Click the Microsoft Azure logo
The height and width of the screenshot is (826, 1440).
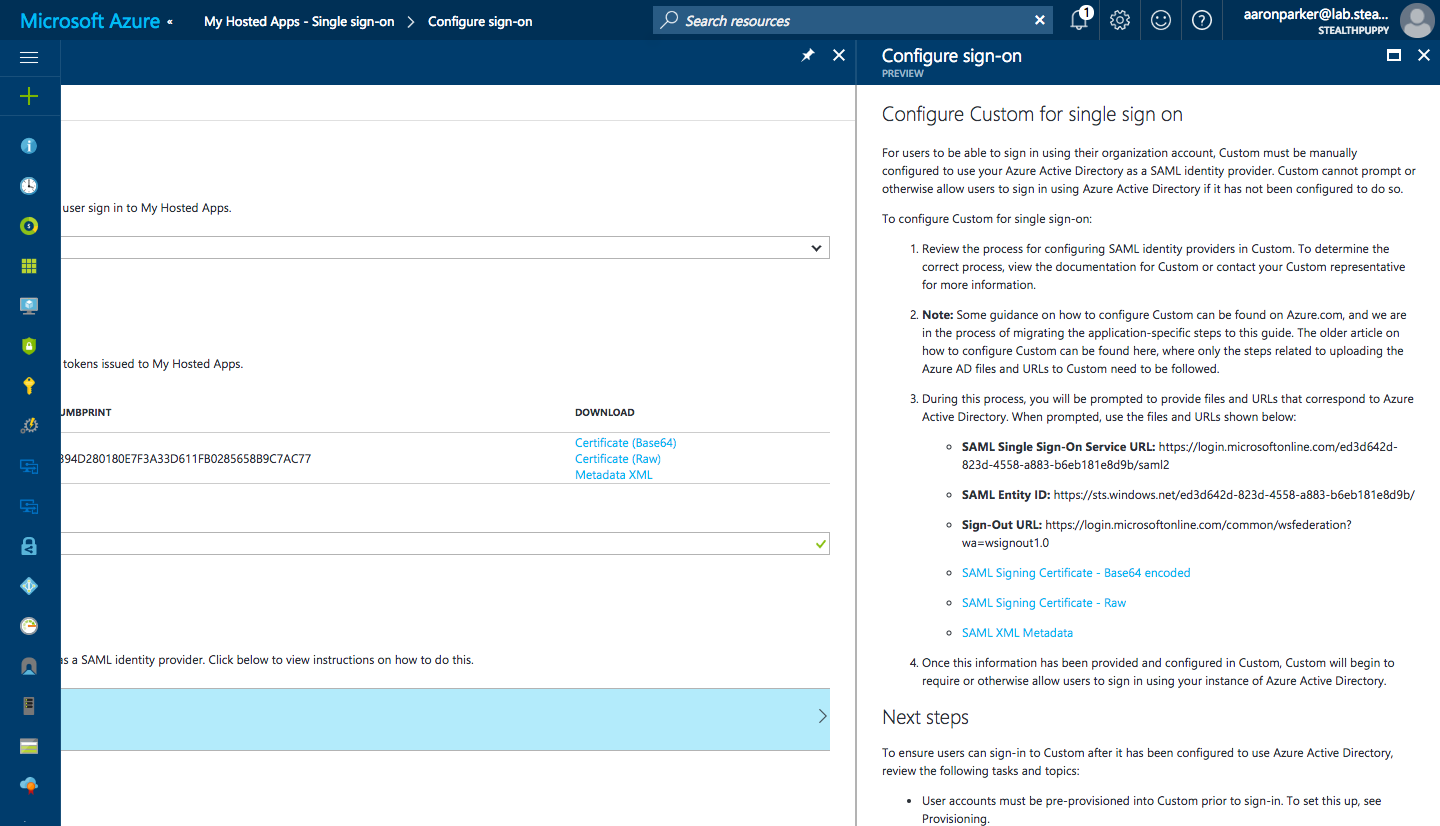[90, 20]
